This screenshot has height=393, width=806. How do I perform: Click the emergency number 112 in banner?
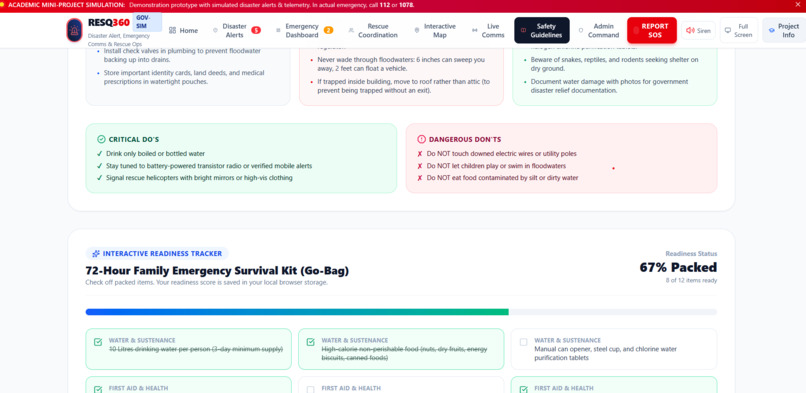pyautogui.click(x=385, y=5)
